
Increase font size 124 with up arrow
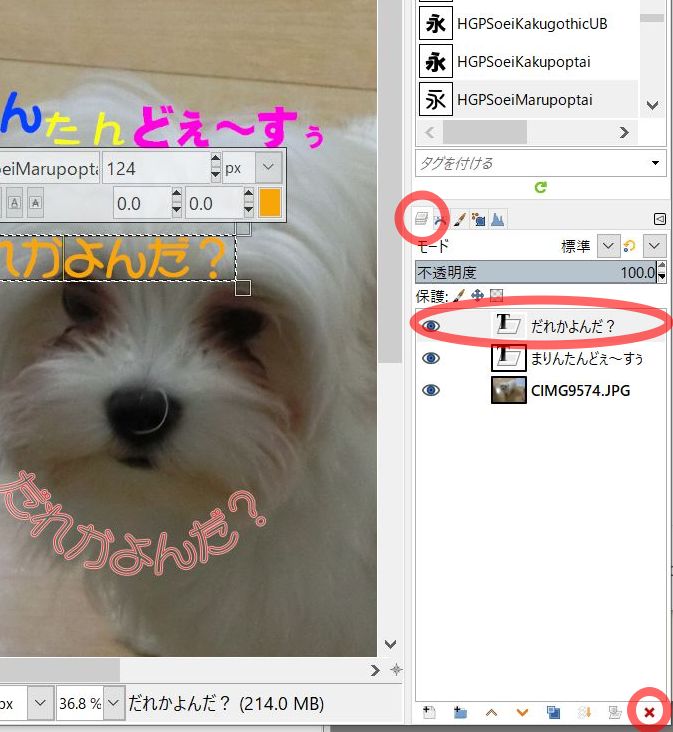pos(215,160)
